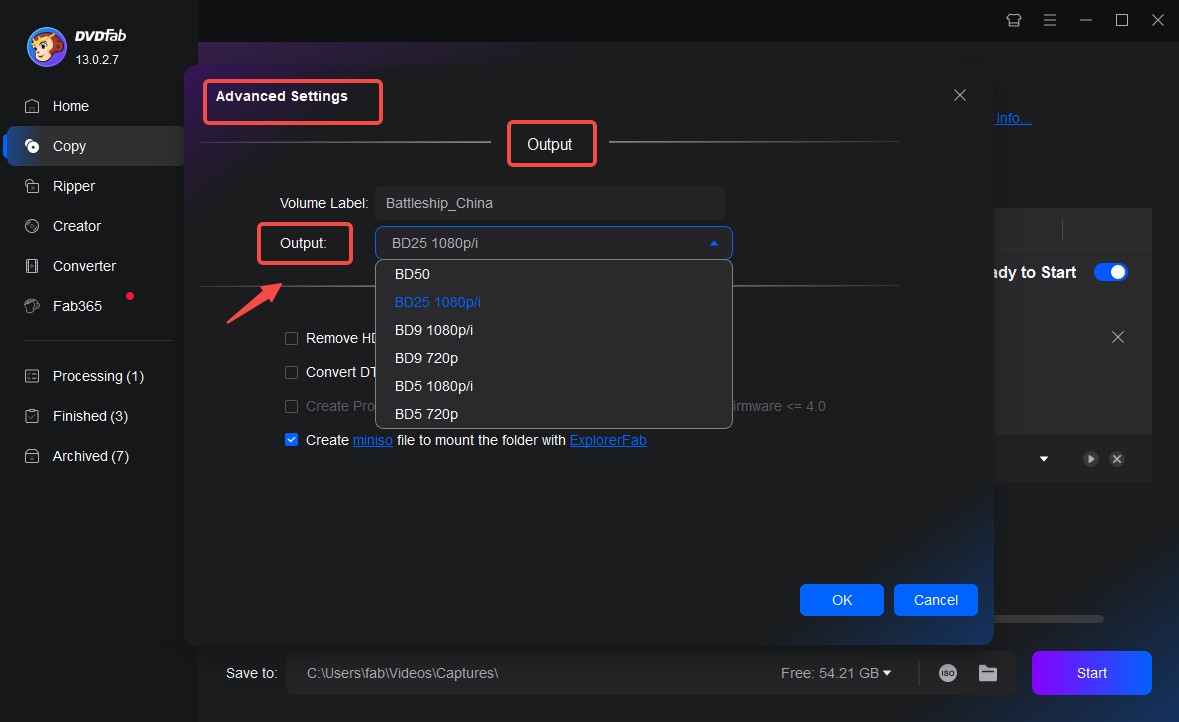1179x722 pixels.
Task: Select the ISO output icon near Save to
Action: pyautogui.click(x=947, y=673)
